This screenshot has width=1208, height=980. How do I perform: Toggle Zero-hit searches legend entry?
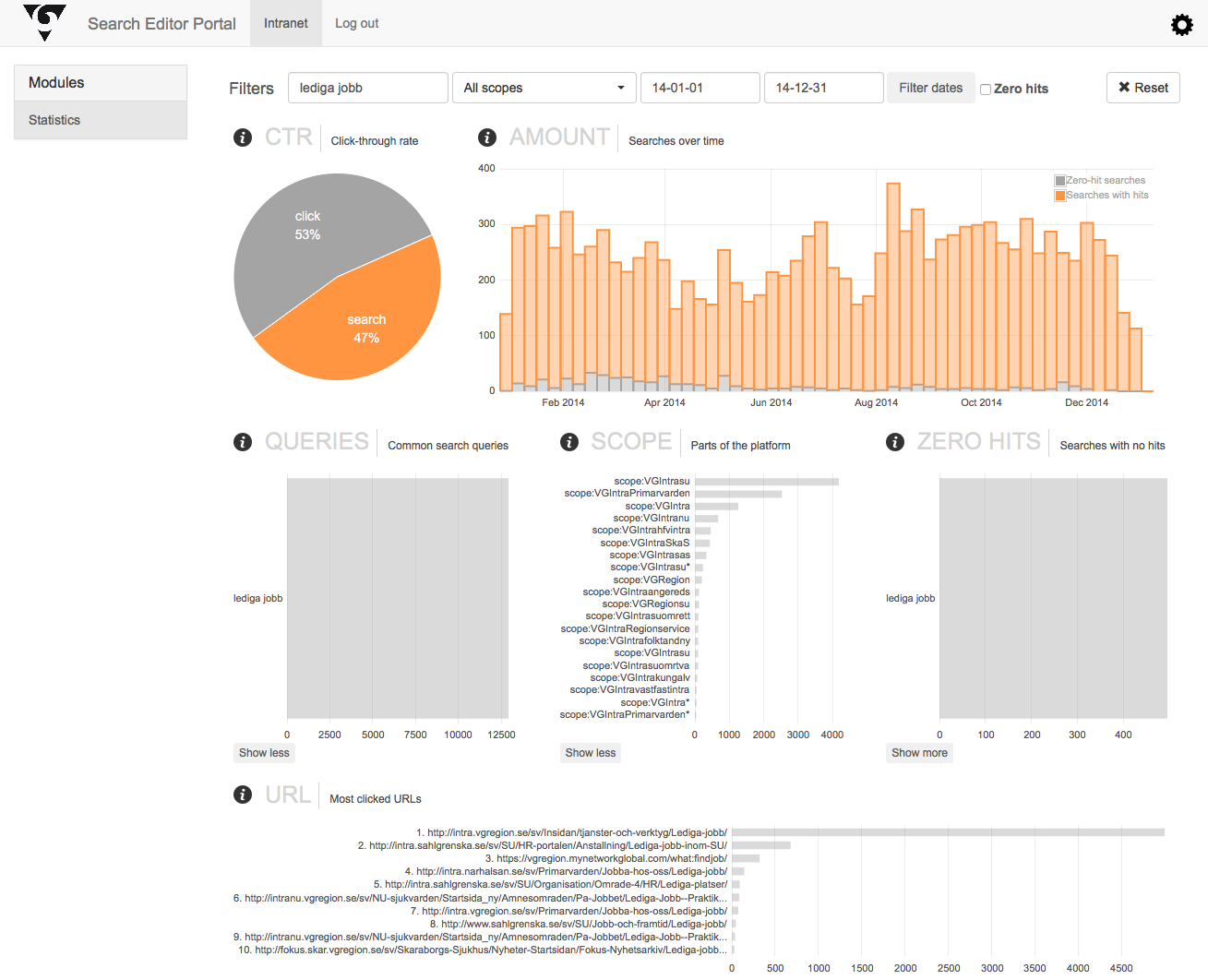1099,181
